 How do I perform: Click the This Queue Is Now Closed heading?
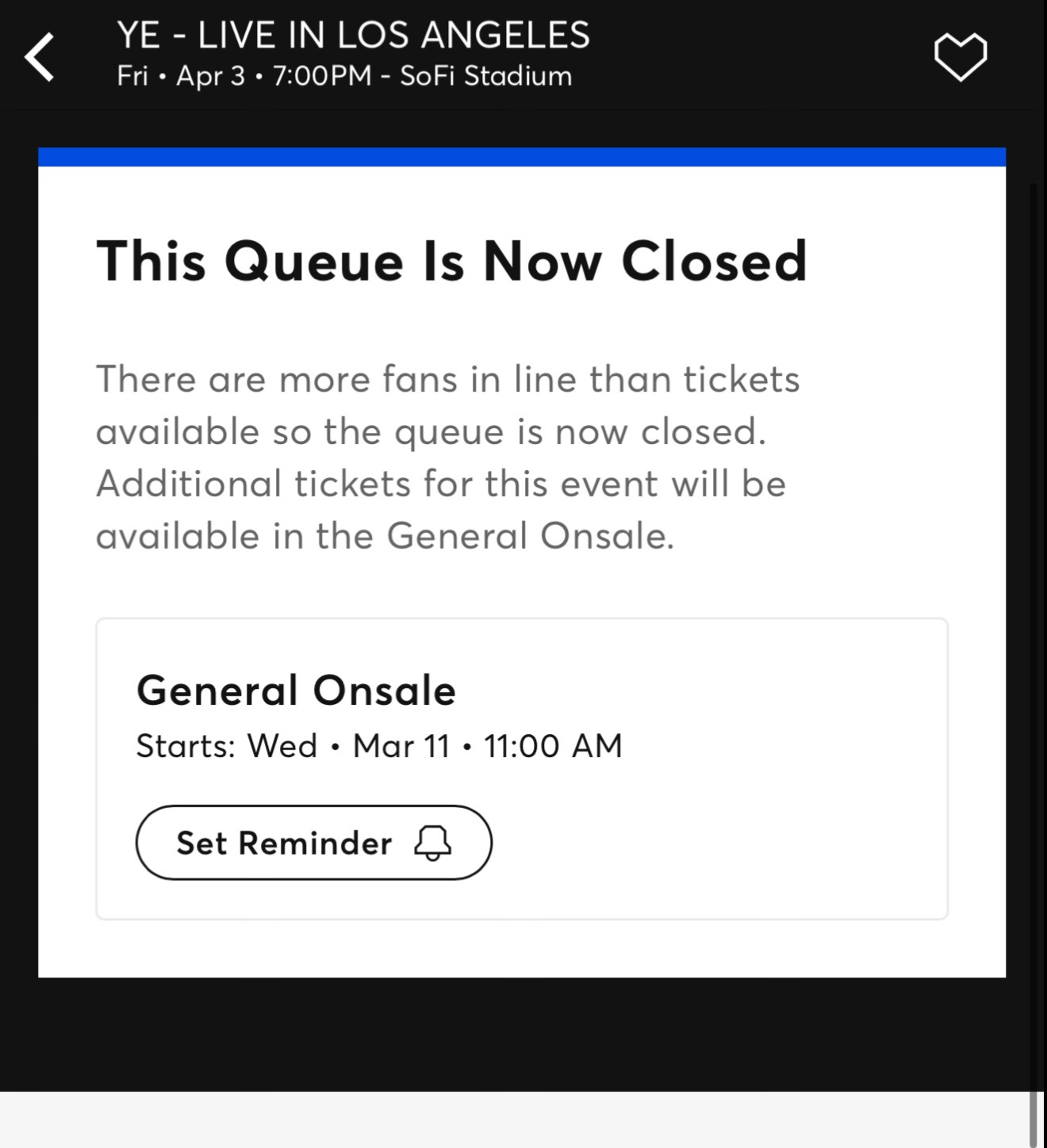[451, 261]
